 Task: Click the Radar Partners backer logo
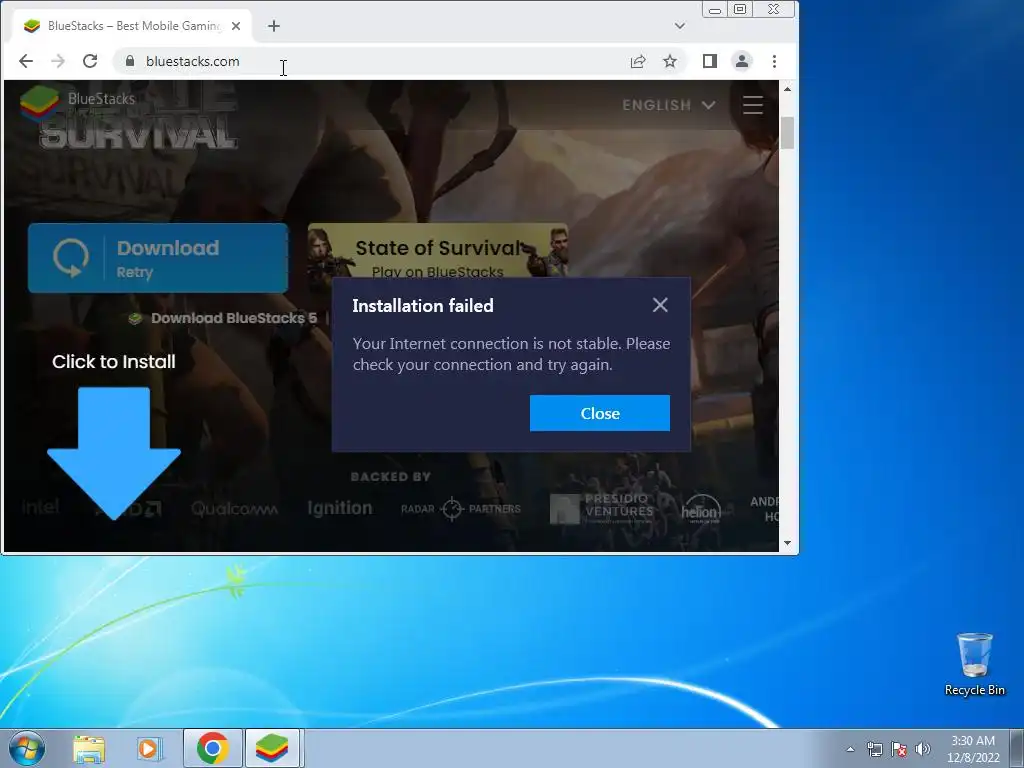[461, 509]
